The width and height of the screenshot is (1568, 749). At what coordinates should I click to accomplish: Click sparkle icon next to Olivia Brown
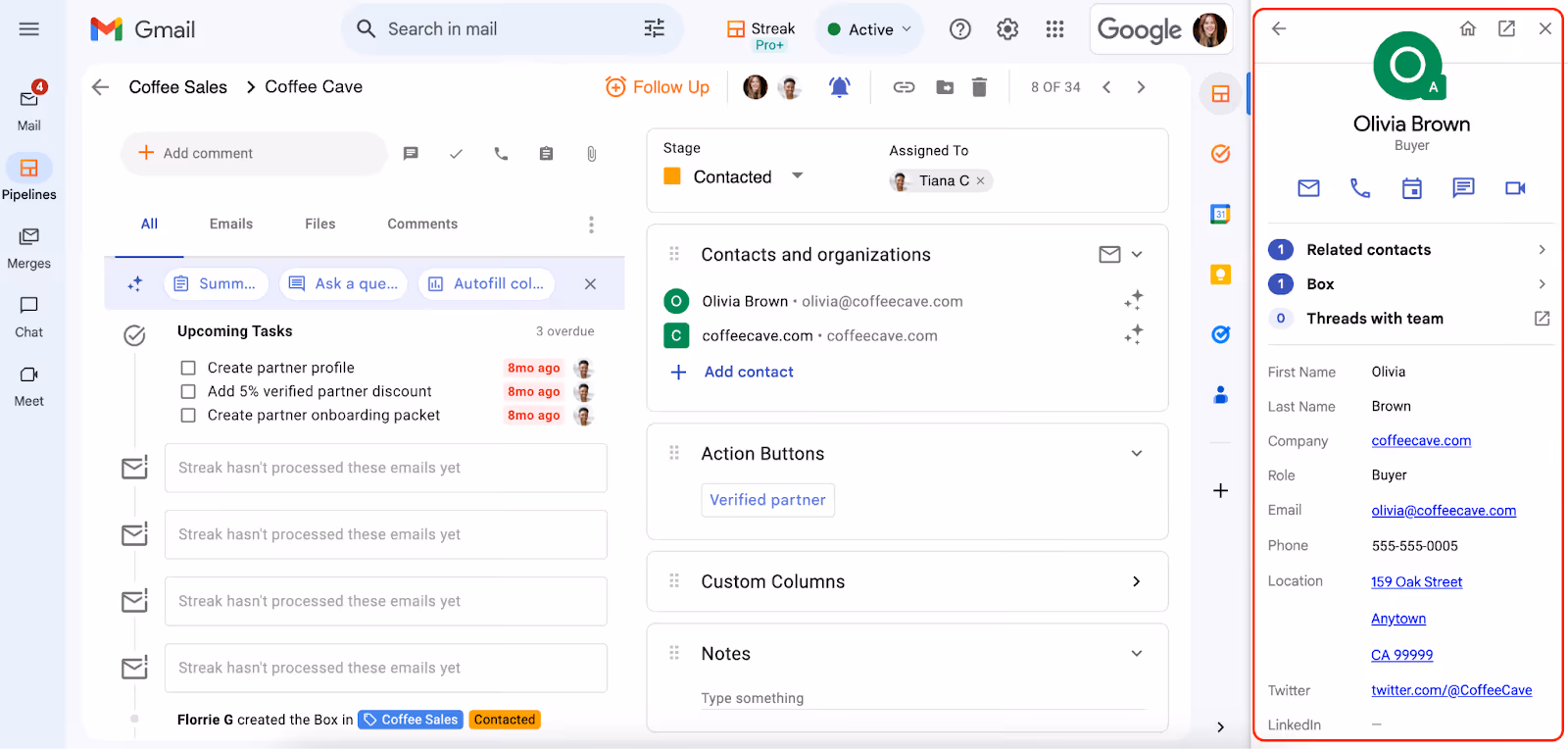click(1134, 300)
